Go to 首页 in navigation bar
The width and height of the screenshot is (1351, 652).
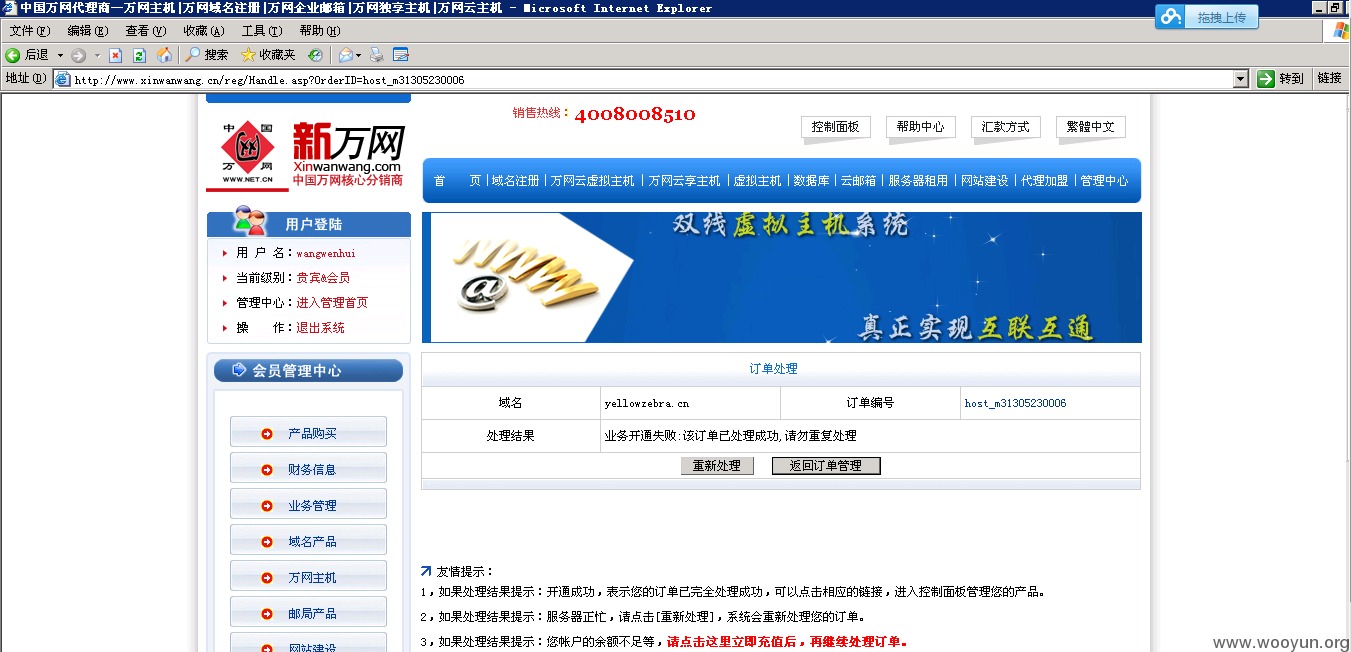point(457,181)
